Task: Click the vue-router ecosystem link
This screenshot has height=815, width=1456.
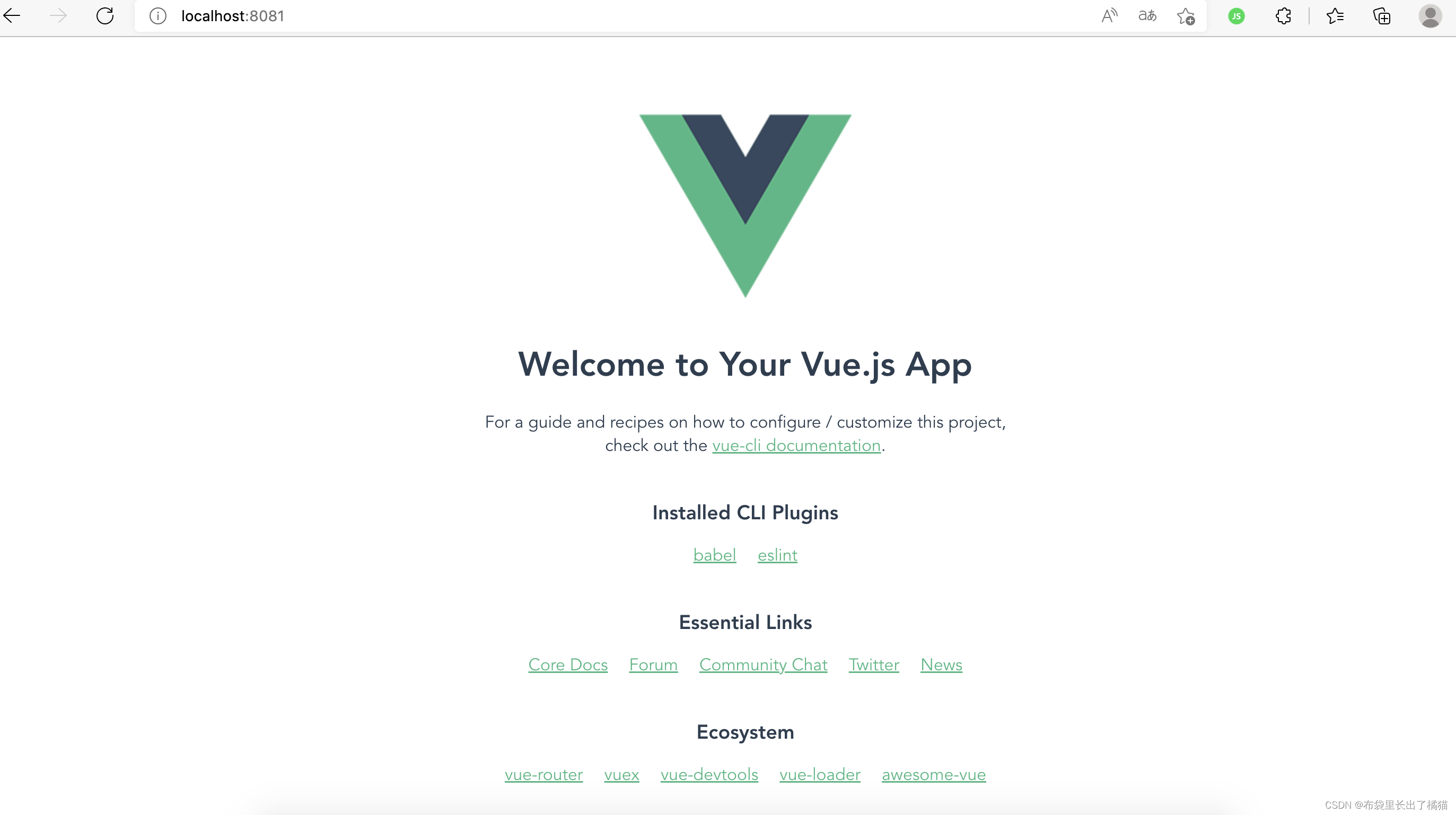Action: [543, 774]
